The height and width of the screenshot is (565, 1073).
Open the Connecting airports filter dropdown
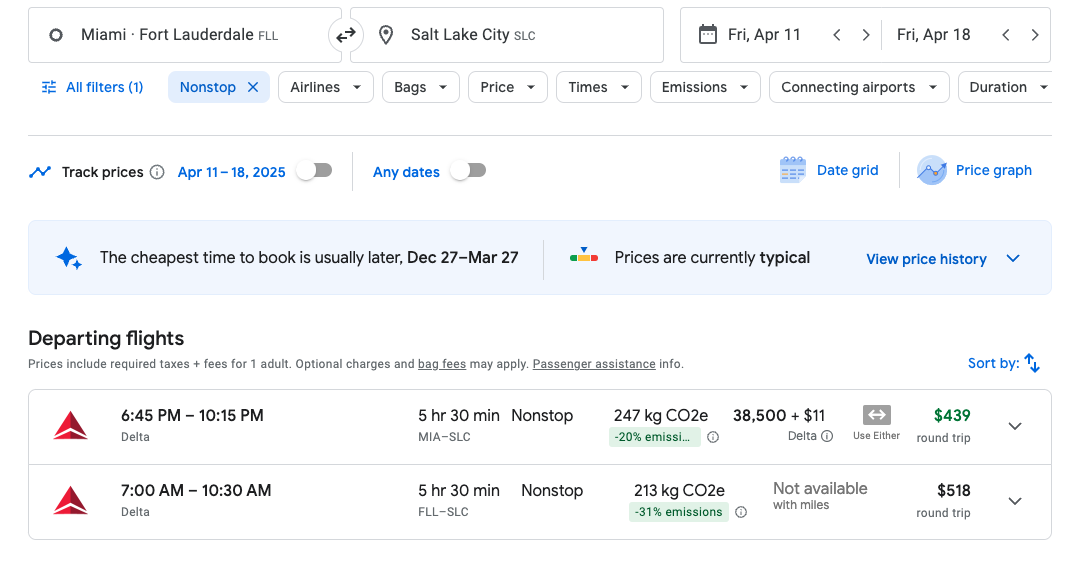pos(859,87)
